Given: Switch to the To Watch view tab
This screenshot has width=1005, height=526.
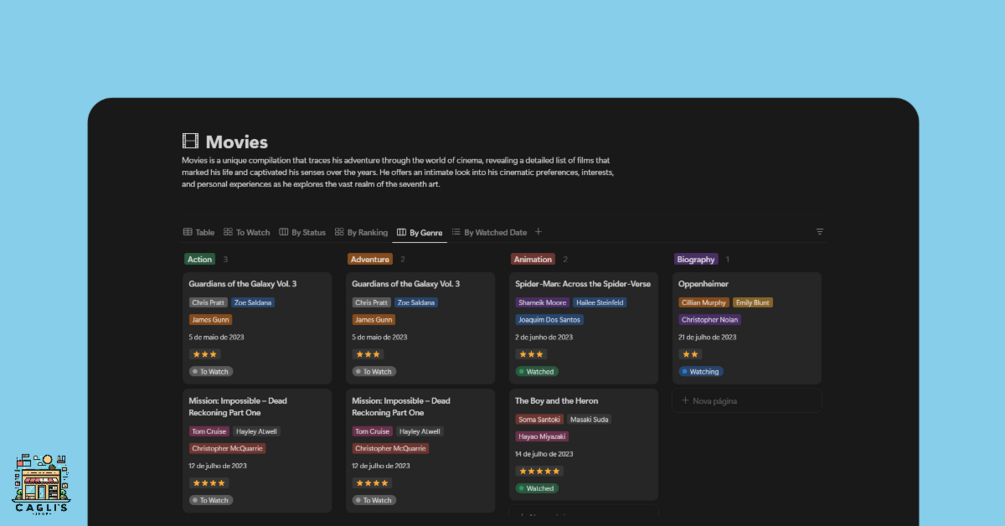Looking at the screenshot, I should click(247, 233).
